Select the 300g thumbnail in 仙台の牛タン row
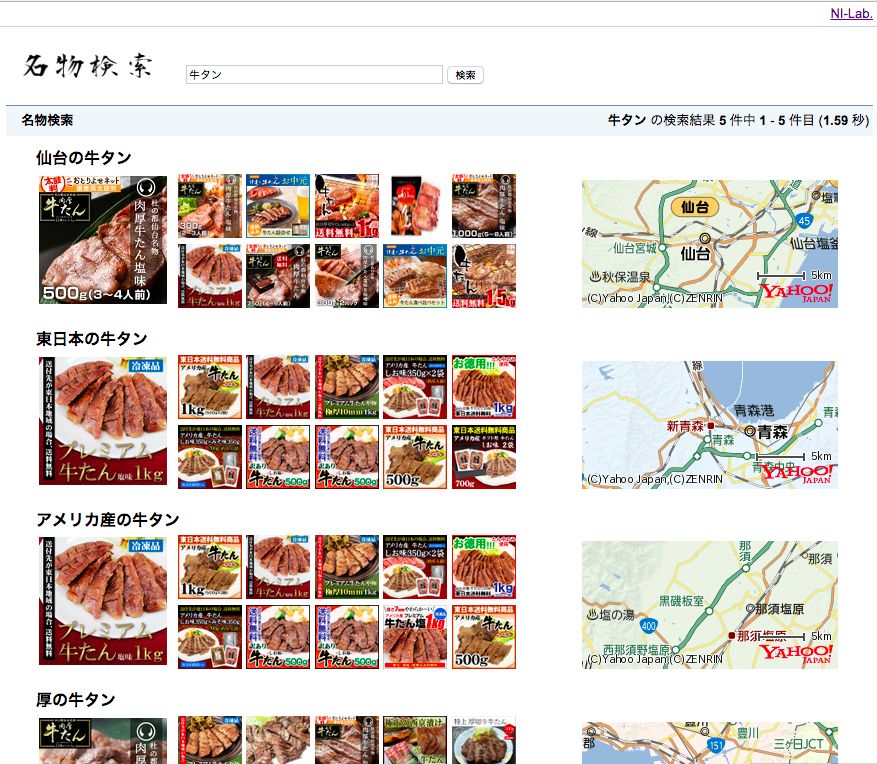The height and width of the screenshot is (764, 877). [210, 206]
